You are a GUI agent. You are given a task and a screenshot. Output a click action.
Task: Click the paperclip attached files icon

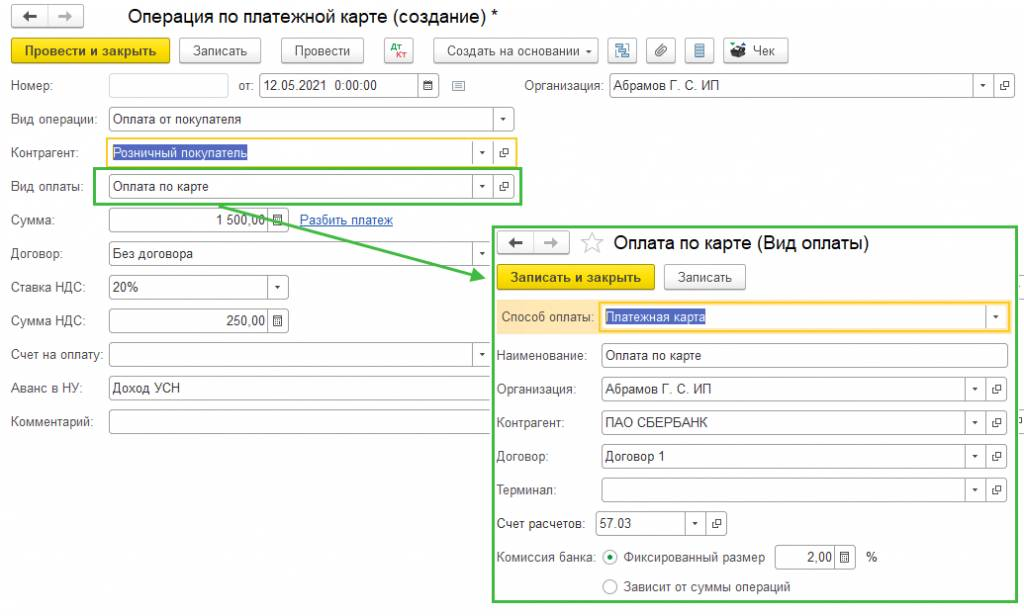(x=660, y=51)
